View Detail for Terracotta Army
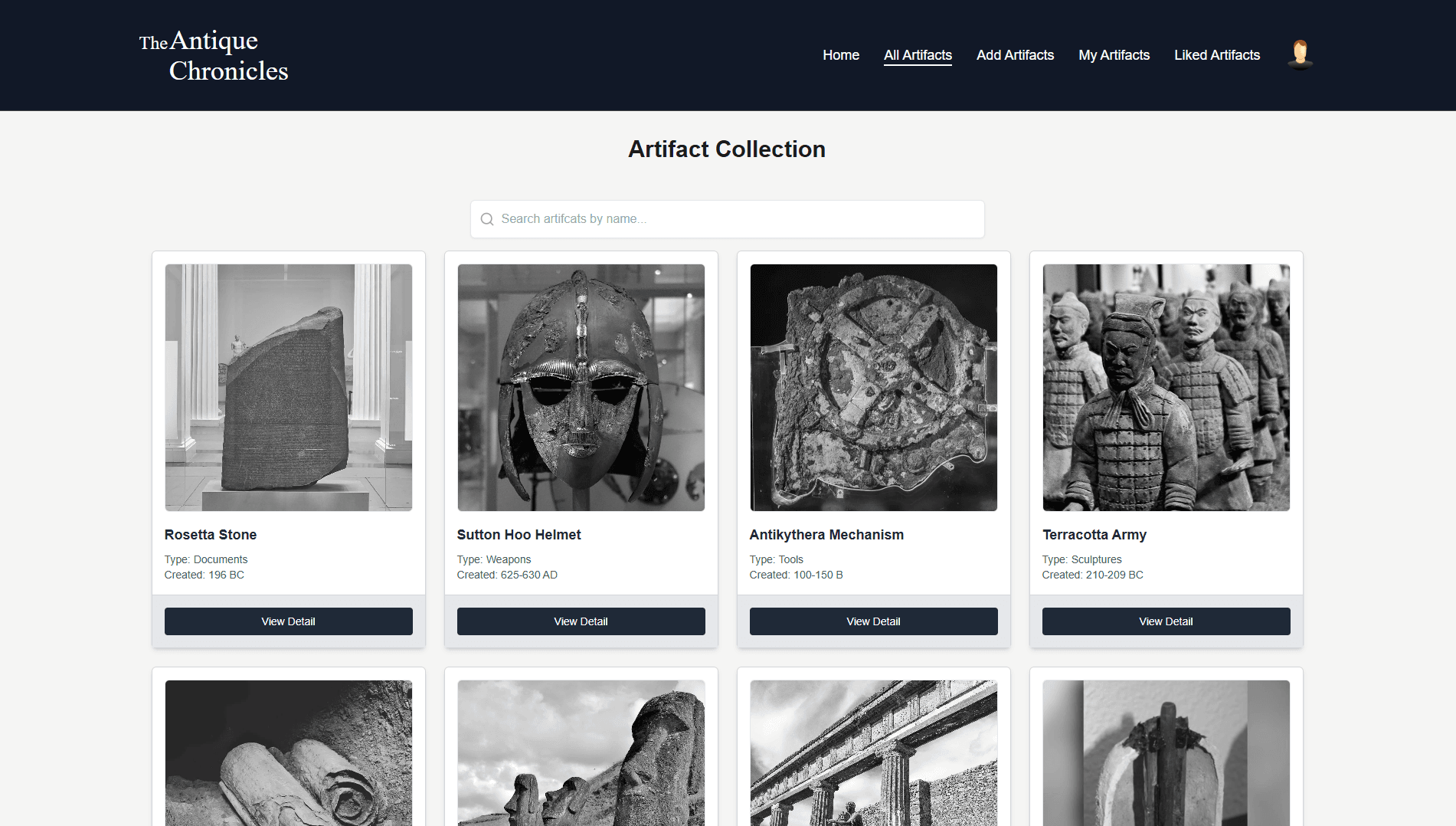1456x826 pixels. [x=1166, y=621]
